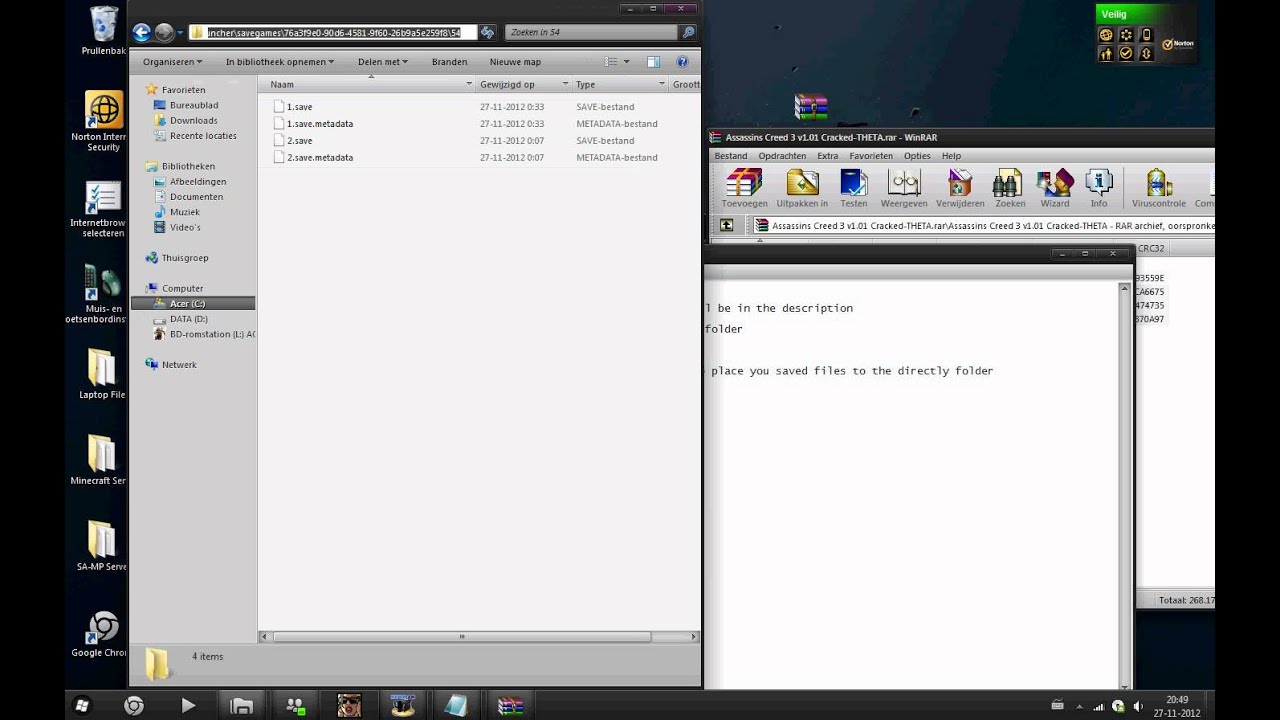Open the Naam column filter dropdown
The width and height of the screenshot is (1280, 720).
(471, 85)
